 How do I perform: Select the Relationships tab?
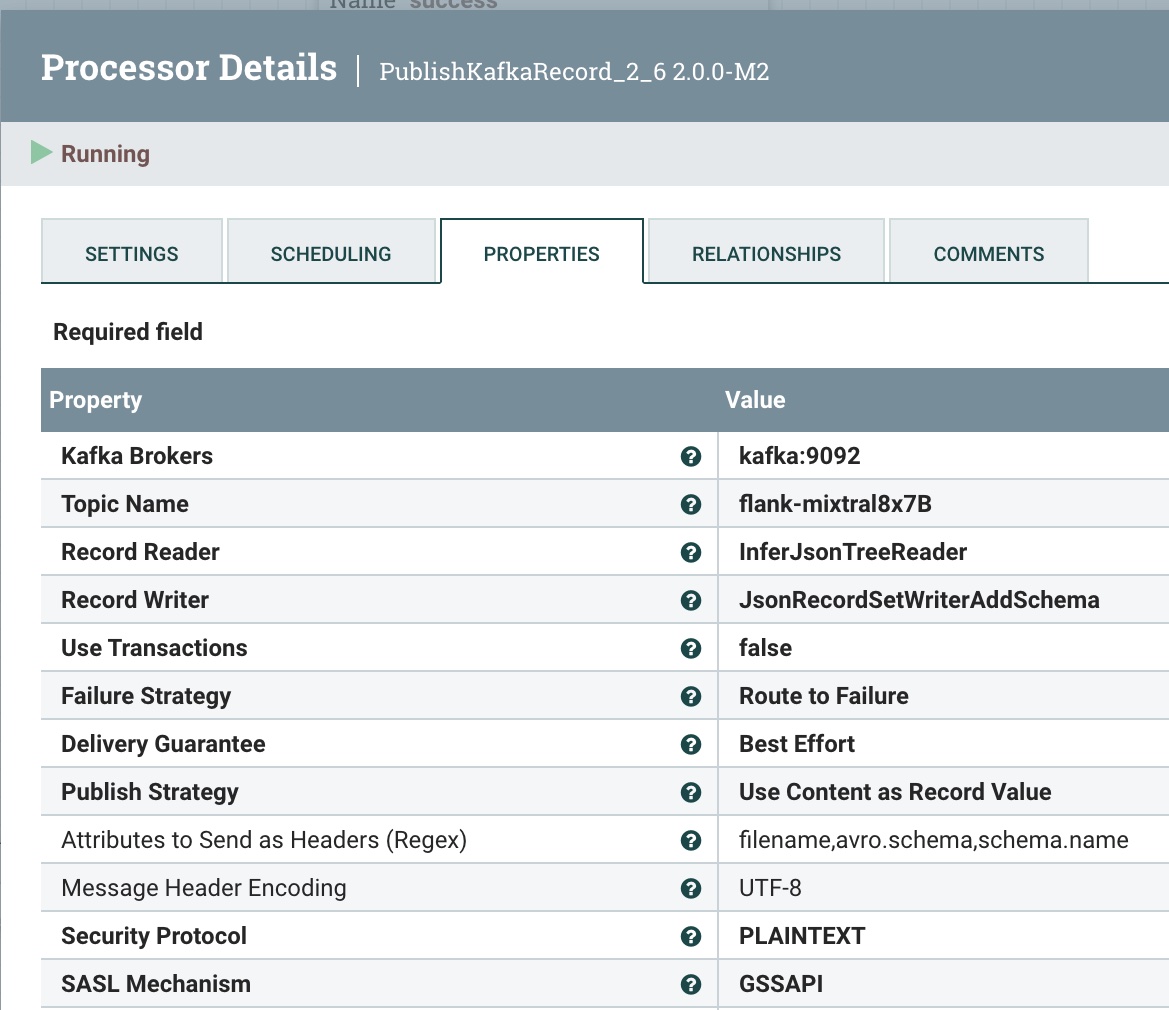(x=766, y=254)
